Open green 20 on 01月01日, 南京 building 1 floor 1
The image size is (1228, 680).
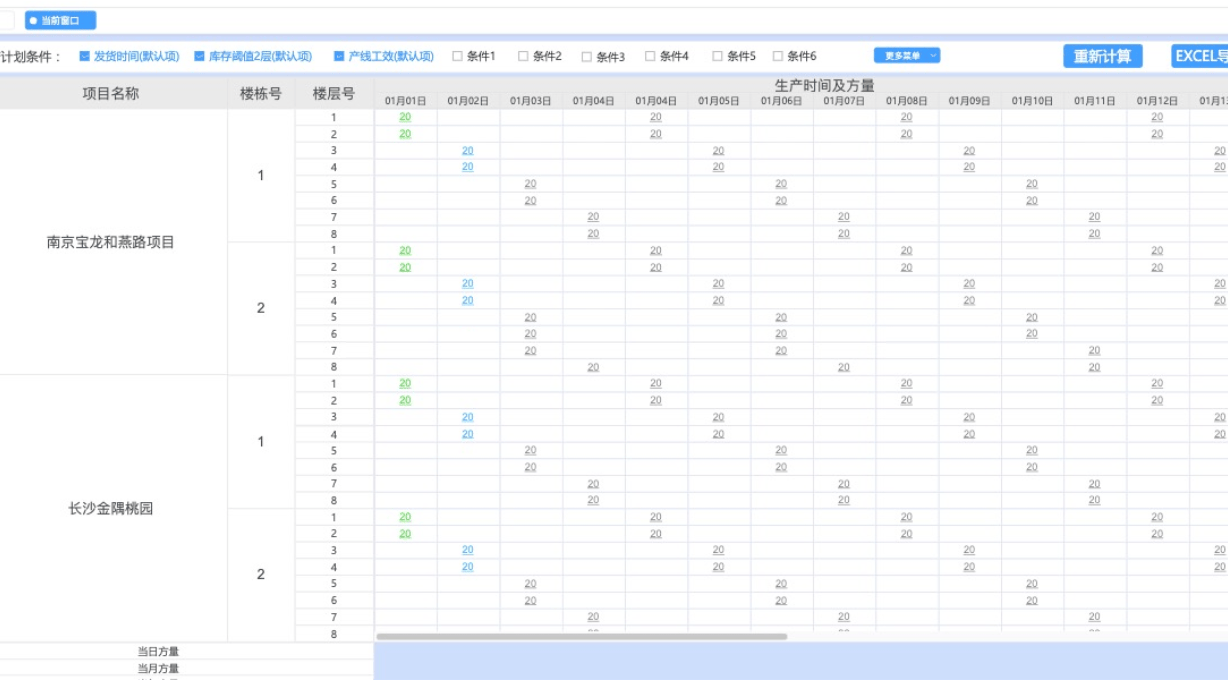405,117
